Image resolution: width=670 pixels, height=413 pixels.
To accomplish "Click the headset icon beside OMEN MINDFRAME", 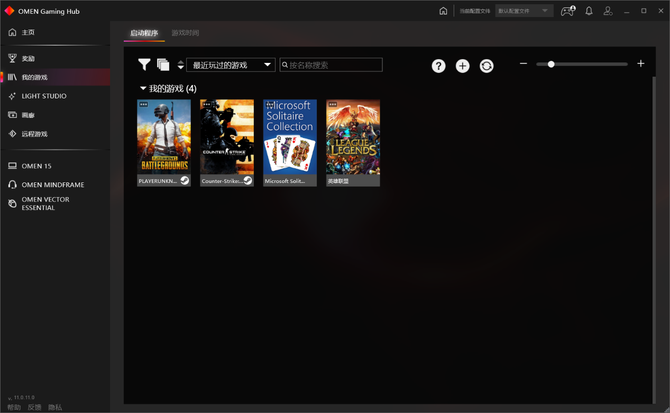I will coord(12,185).
